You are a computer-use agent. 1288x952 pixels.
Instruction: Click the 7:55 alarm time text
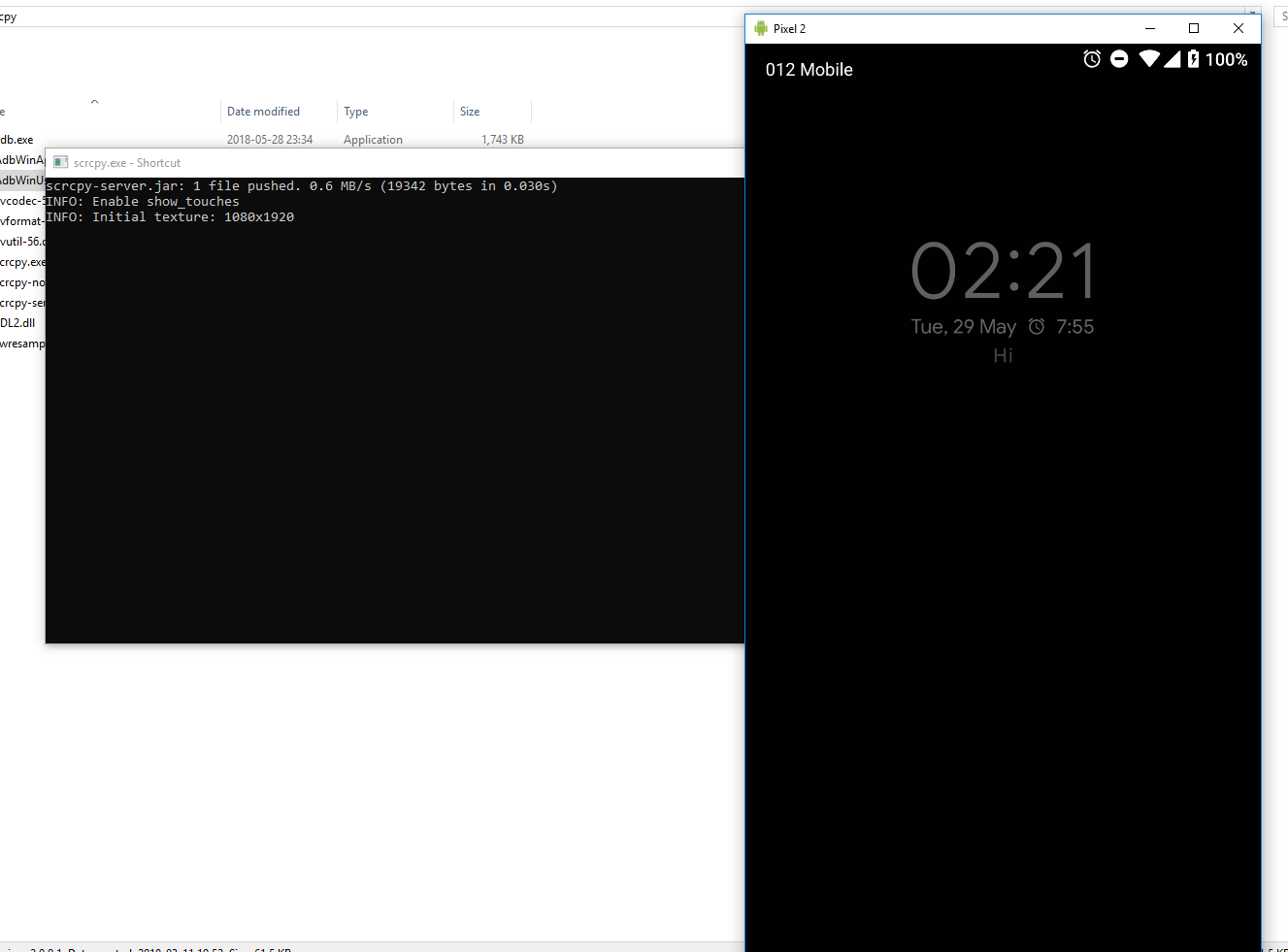click(1074, 326)
